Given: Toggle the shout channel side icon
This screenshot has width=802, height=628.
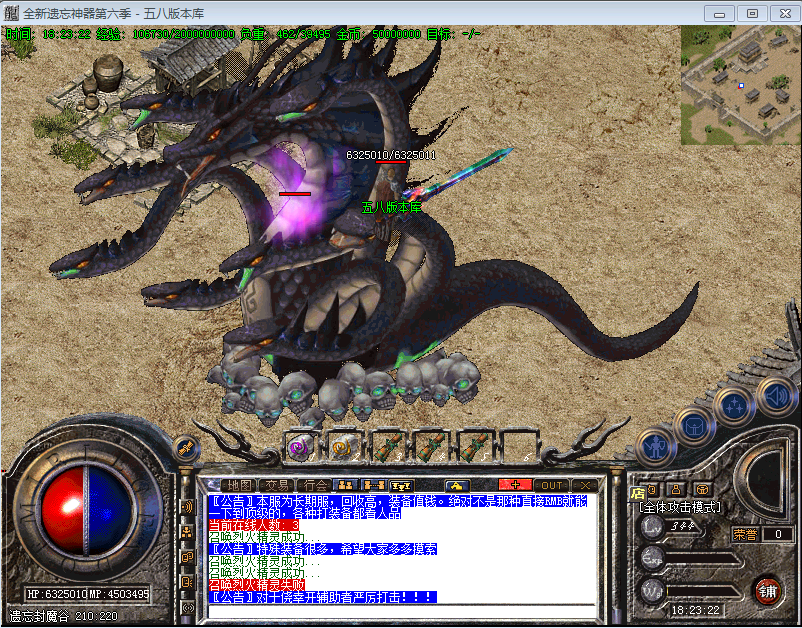Looking at the screenshot, I should (187, 506).
